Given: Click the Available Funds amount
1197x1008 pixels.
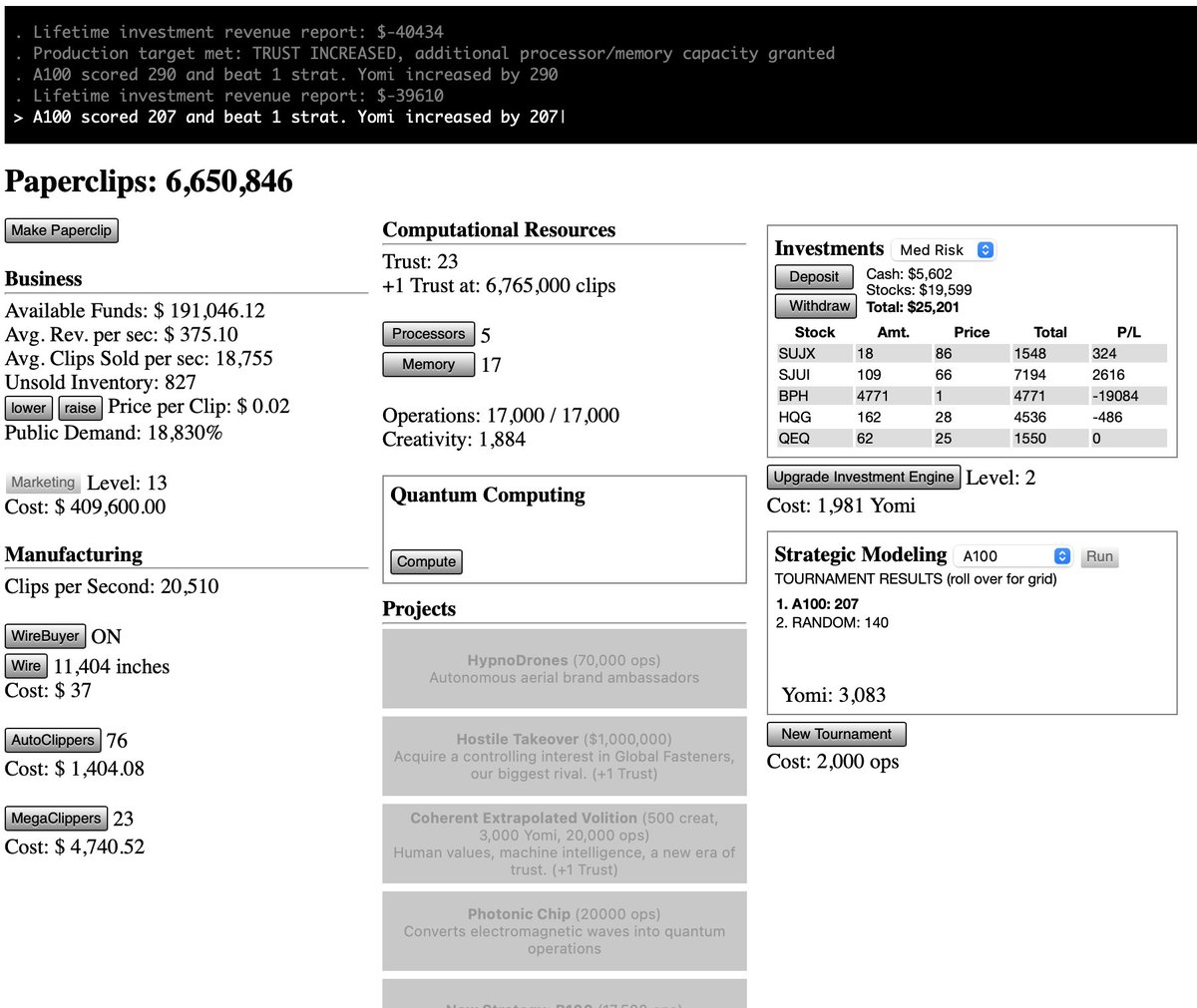Looking at the screenshot, I should point(209,310).
